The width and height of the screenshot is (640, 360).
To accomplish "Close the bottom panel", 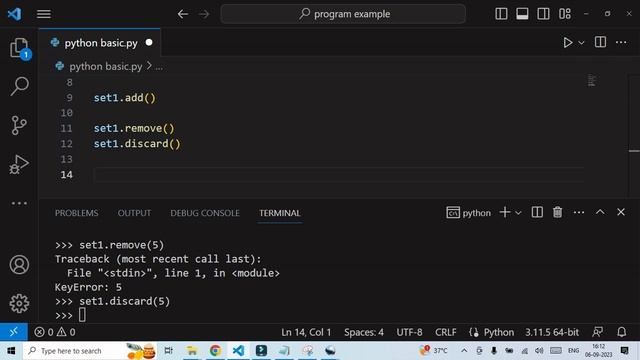I will point(621,212).
